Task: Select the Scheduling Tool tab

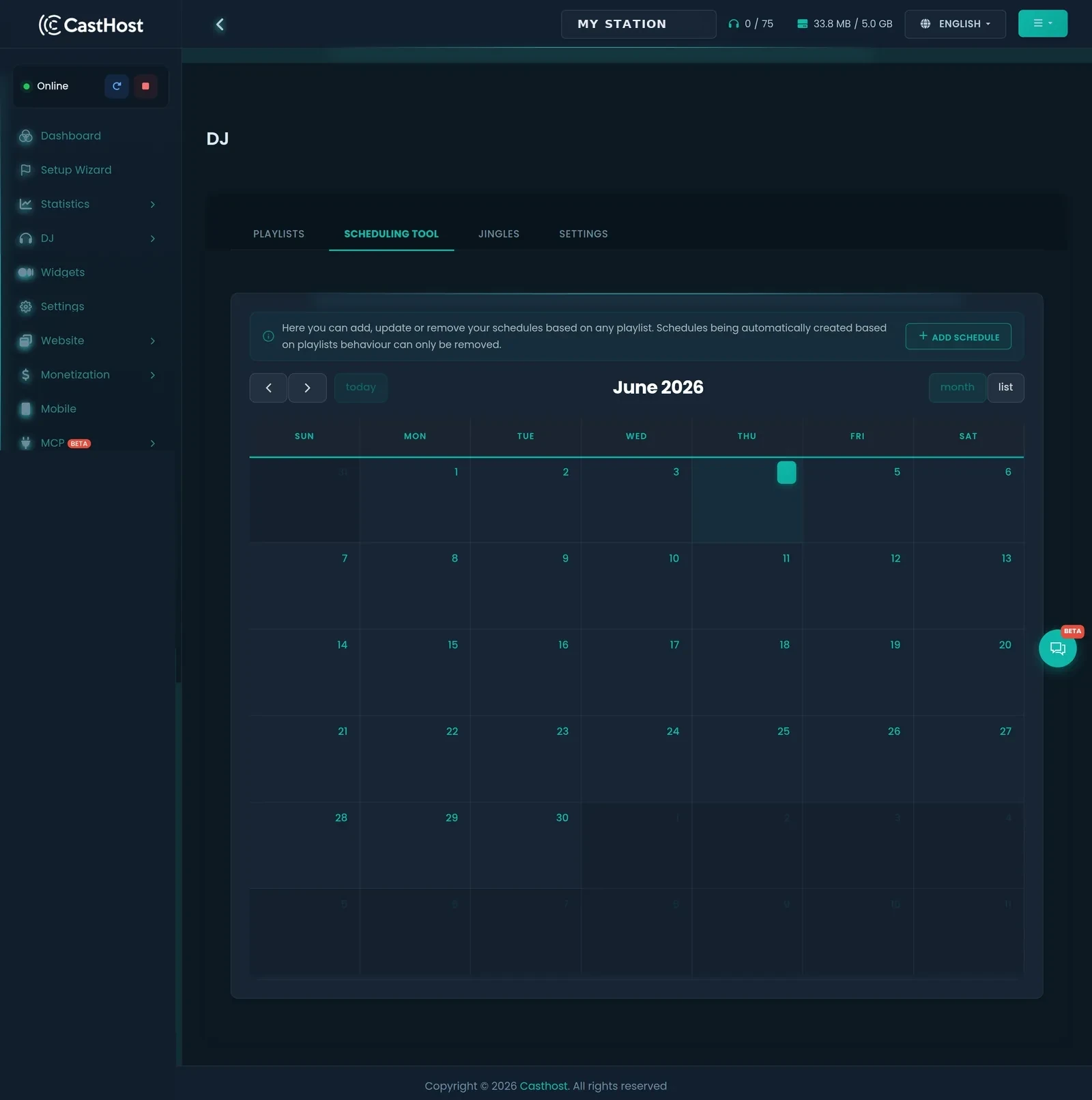Action: pos(391,234)
